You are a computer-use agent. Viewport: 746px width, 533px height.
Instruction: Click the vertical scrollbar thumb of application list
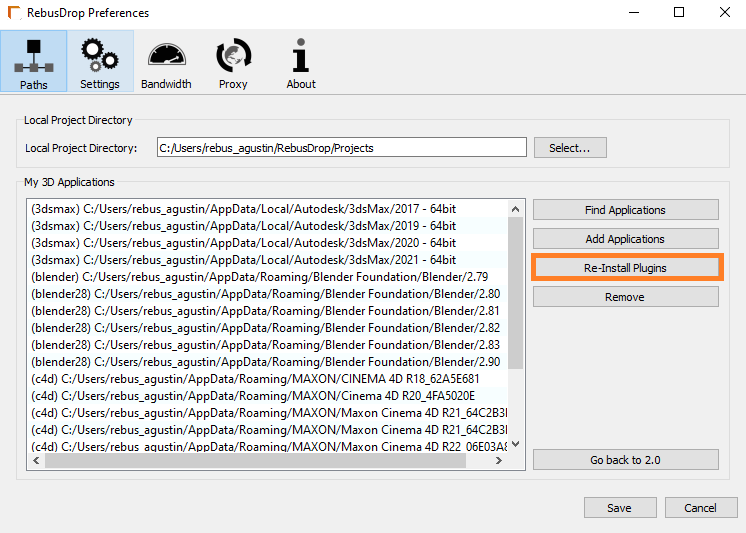516,293
